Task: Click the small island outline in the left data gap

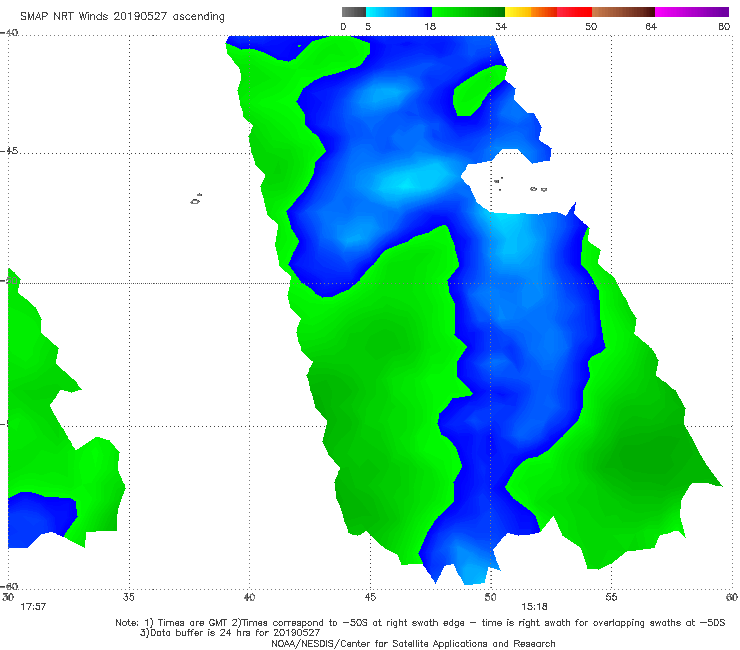Action: click(196, 199)
